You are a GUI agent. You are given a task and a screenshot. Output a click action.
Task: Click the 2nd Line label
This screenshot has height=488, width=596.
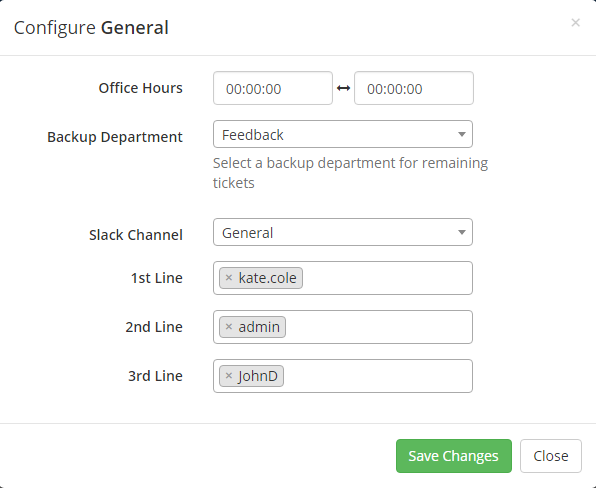154,327
